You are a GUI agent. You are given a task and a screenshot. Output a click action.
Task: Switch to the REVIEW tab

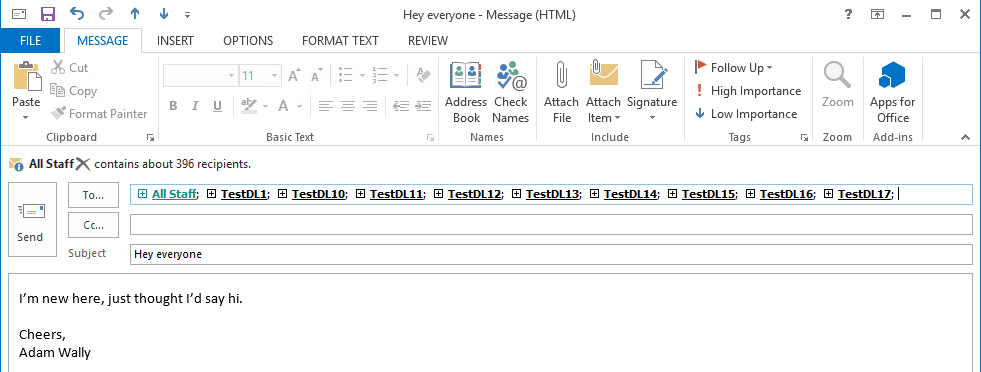428,41
